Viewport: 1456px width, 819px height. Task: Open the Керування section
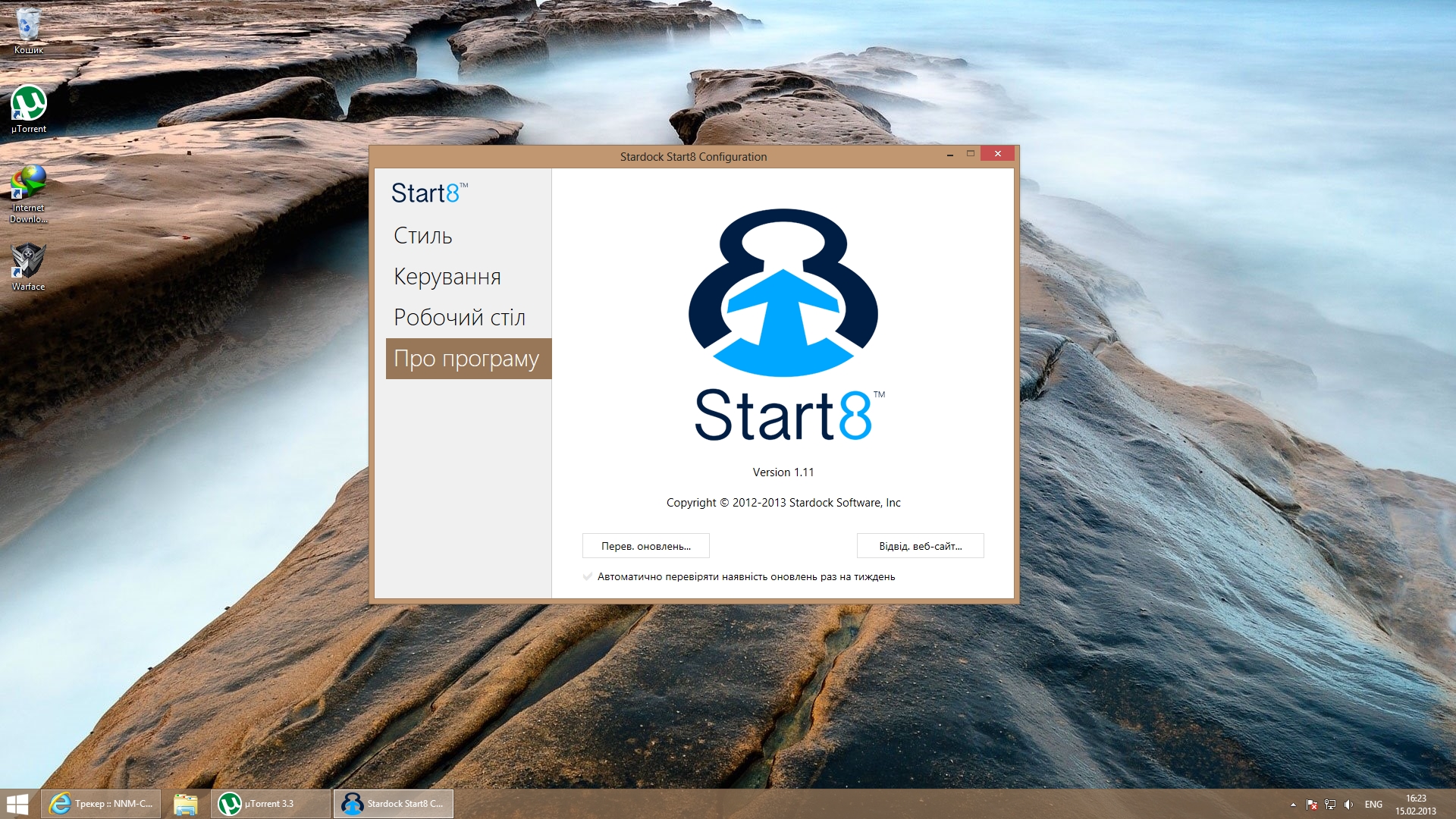click(447, 277)
